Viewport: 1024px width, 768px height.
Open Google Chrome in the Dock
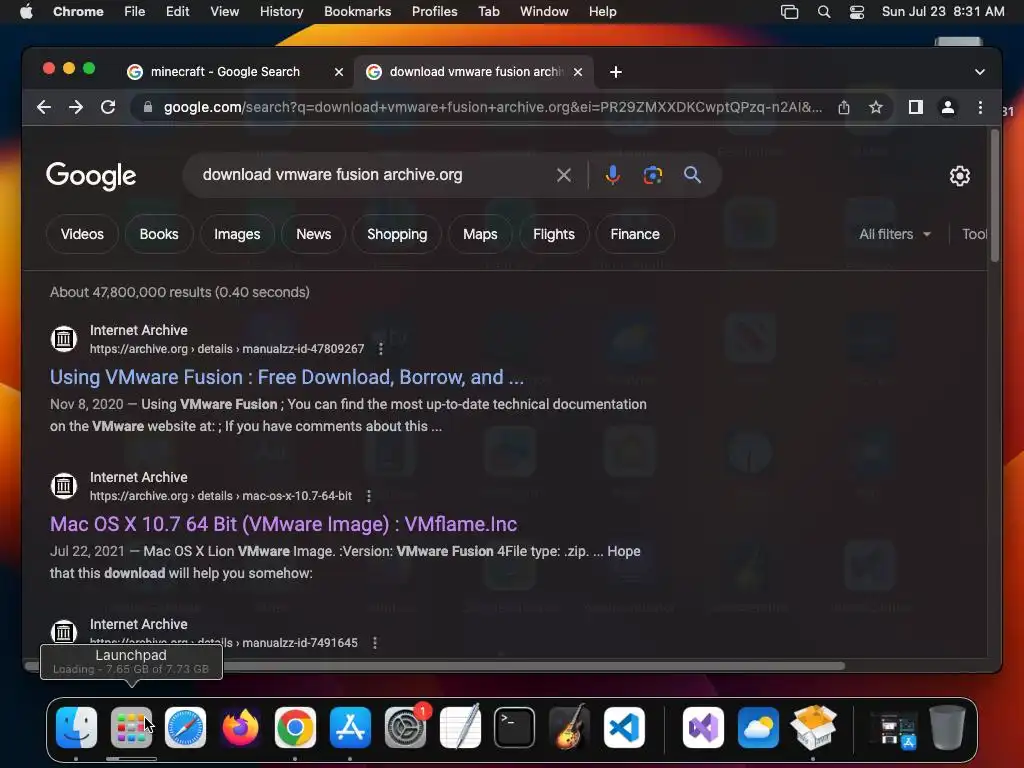(x=295, y=728)
